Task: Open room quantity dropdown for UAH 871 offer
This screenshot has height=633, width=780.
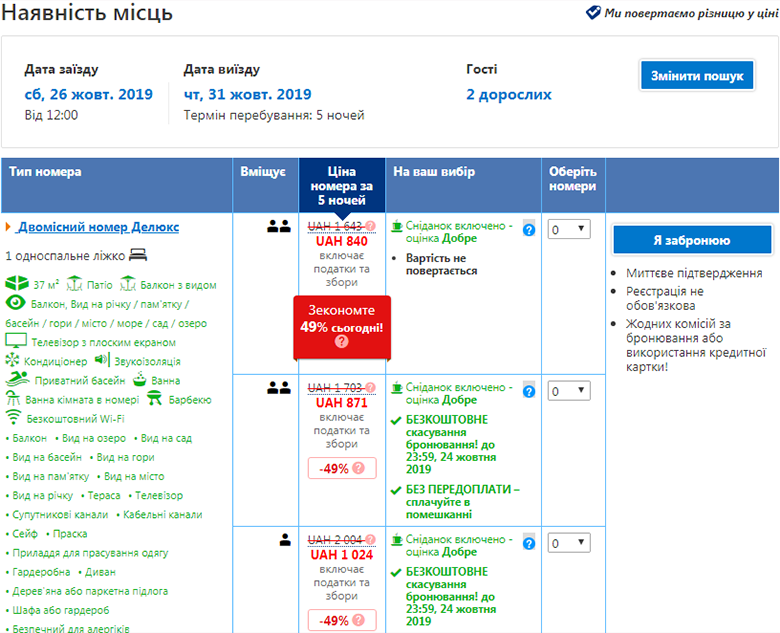Action: coord(568,391)
